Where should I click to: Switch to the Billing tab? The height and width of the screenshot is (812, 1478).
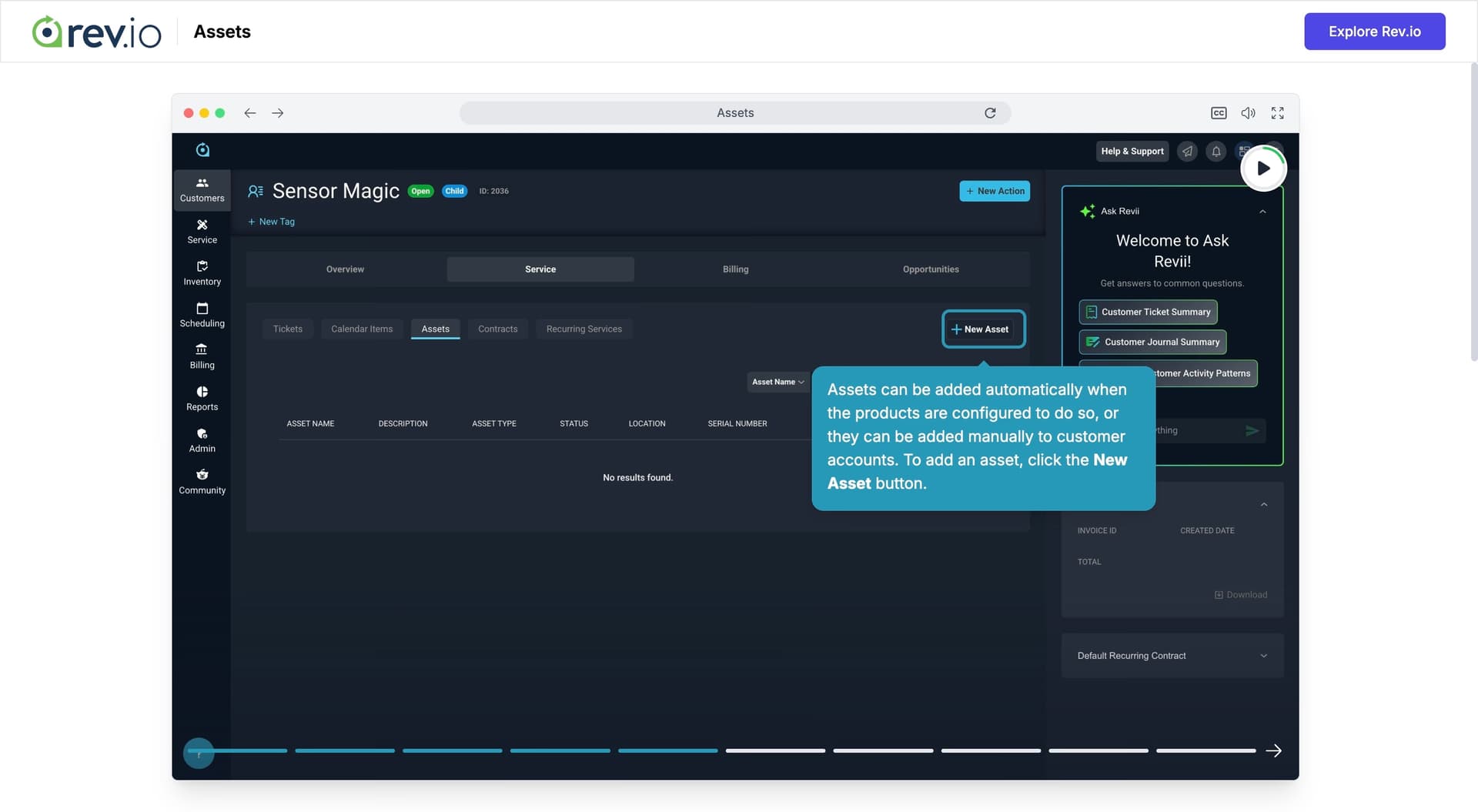[735, 269]
